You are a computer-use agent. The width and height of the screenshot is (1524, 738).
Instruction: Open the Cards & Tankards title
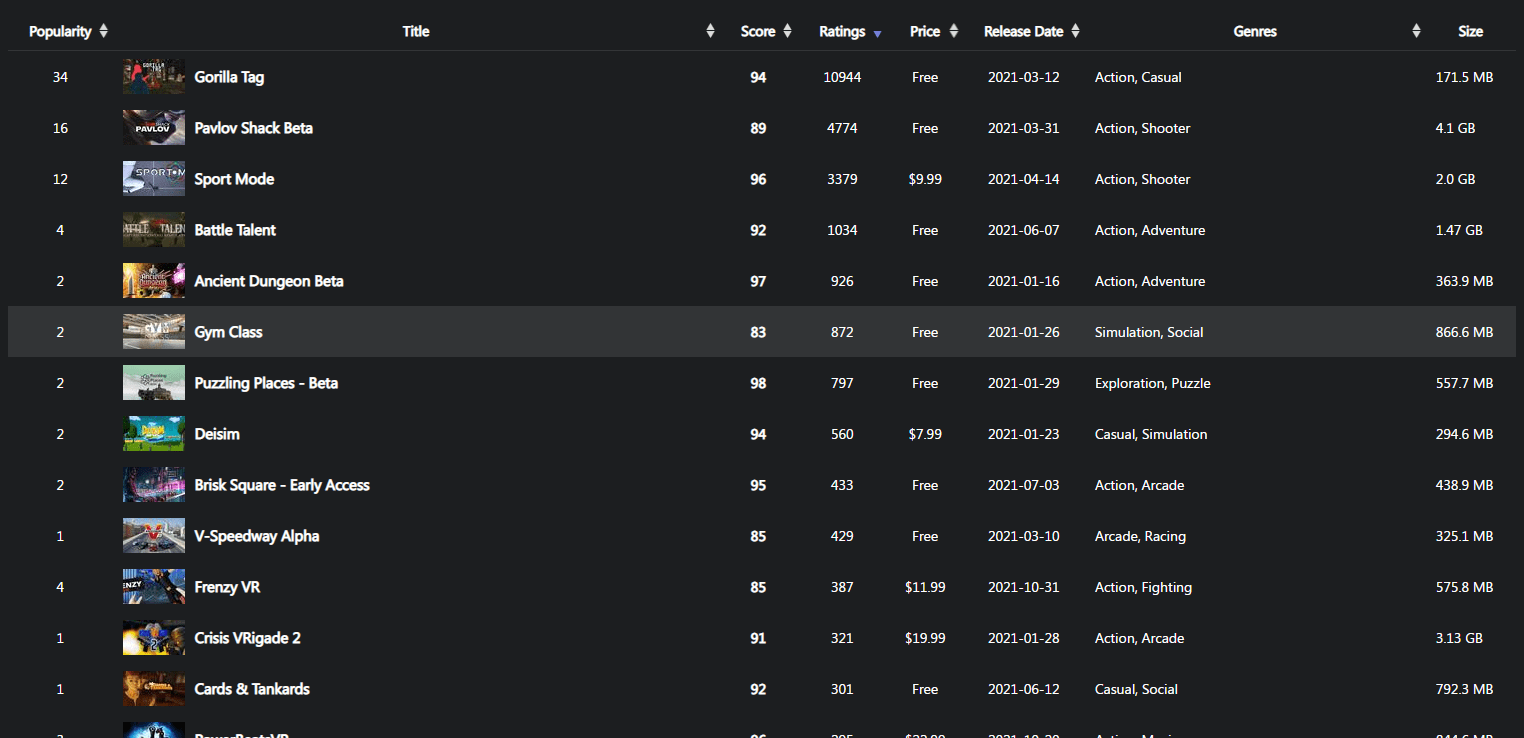[x=252, y=689]
